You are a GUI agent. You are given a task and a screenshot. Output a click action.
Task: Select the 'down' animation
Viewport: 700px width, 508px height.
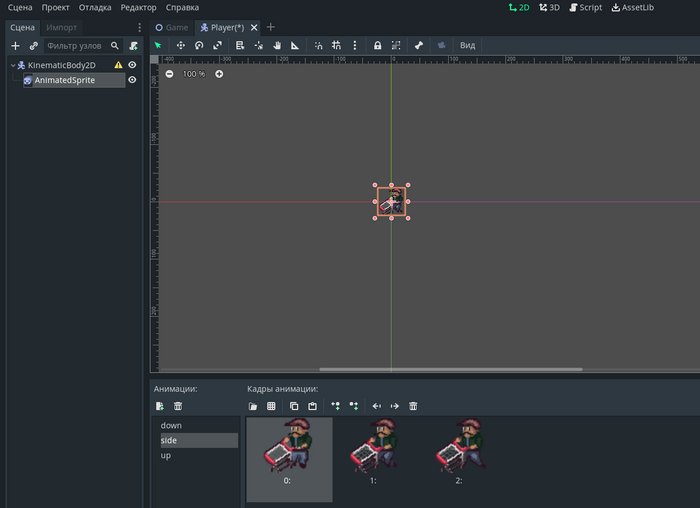click(171, 425)
